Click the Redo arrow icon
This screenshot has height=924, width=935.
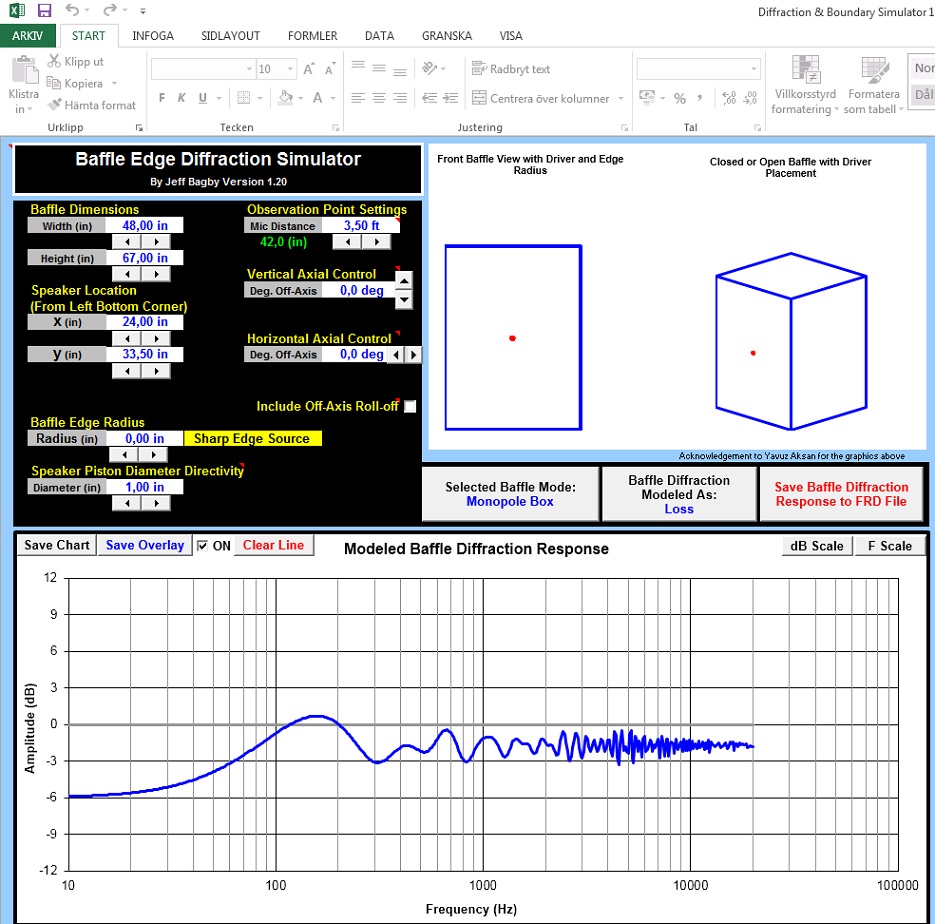coord(110,10)
